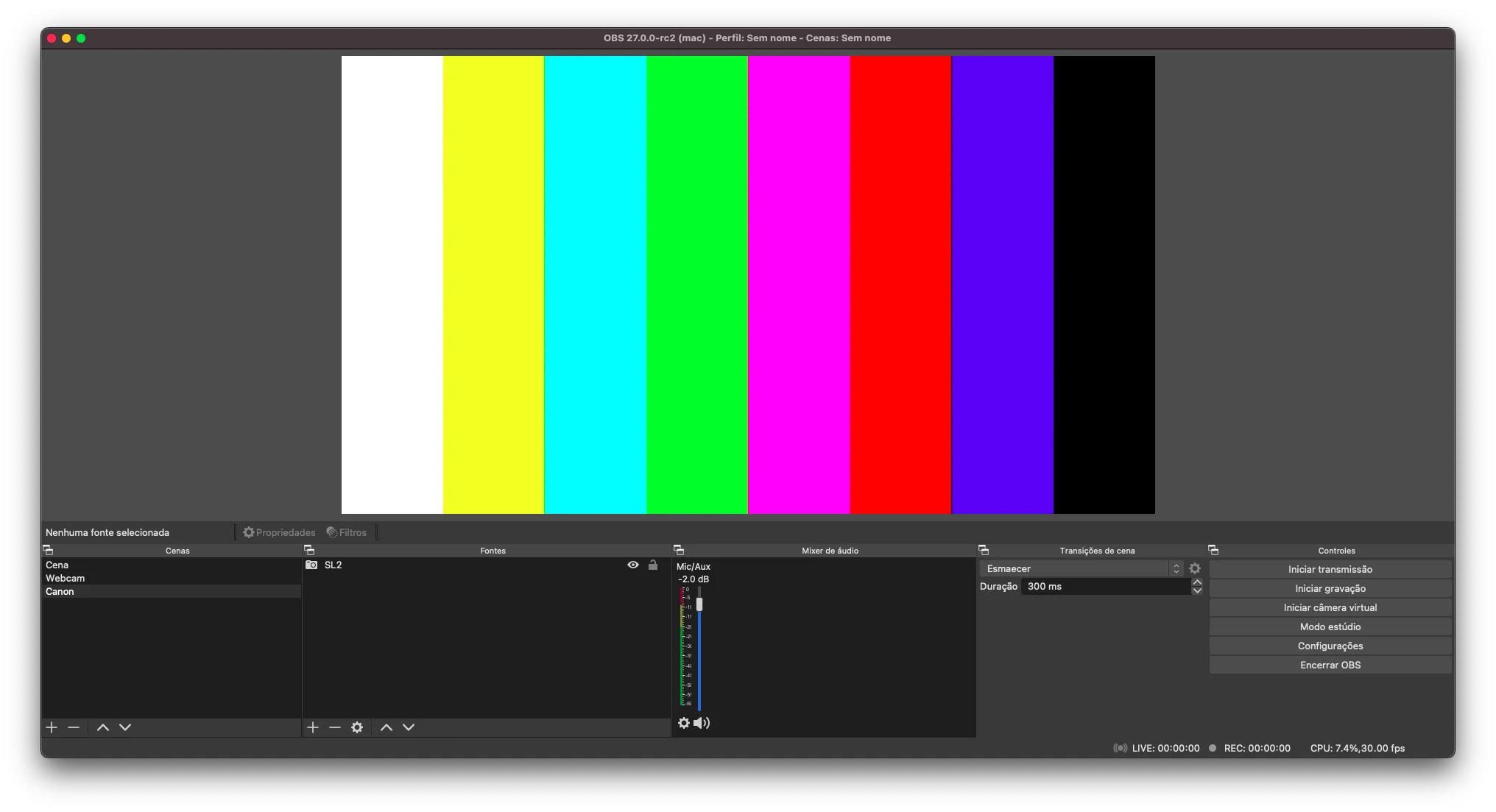Add a new source in Fontes
This screenshot has width=1496, height=812.
(313, 727)
